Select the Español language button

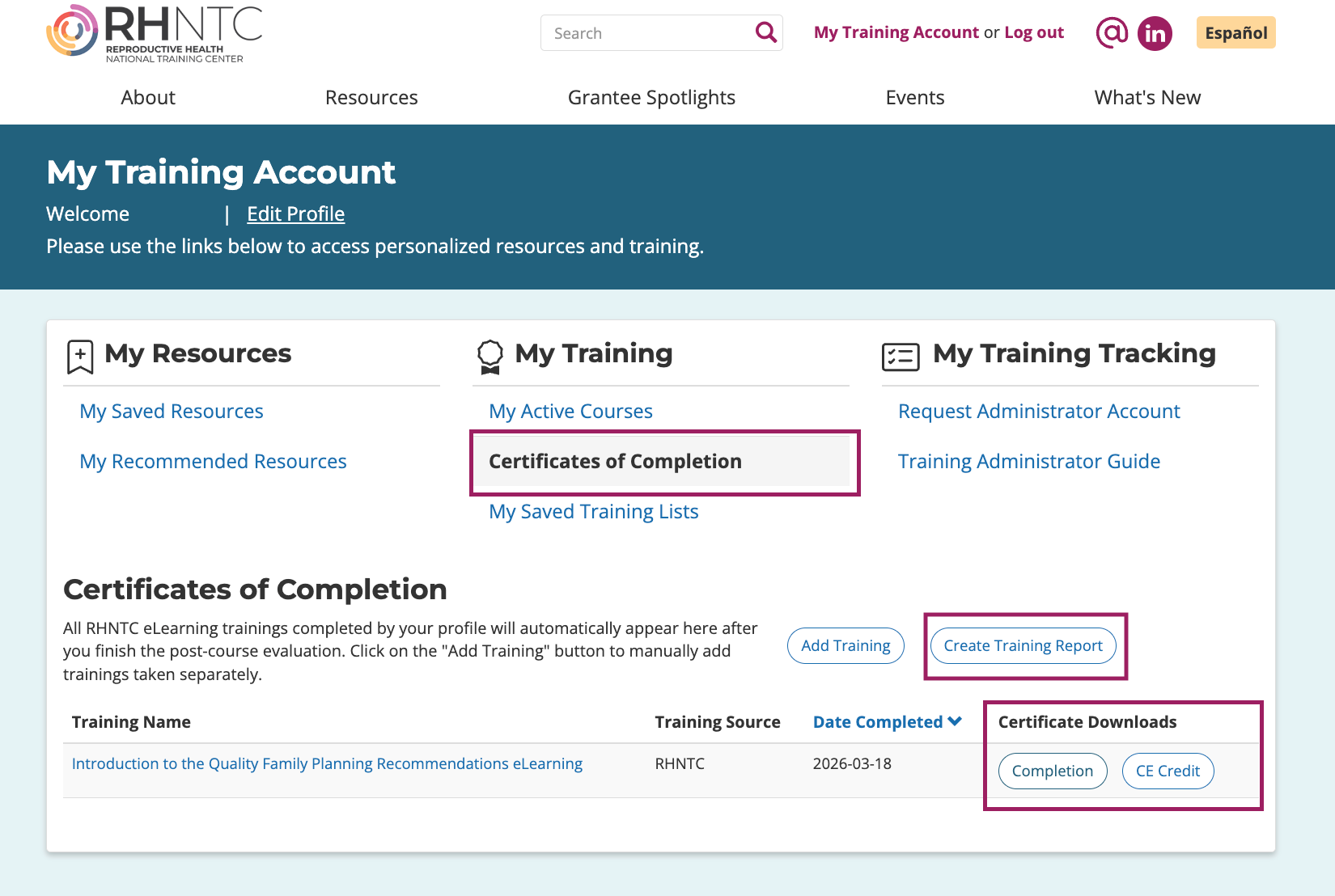tap(1235, 32)
